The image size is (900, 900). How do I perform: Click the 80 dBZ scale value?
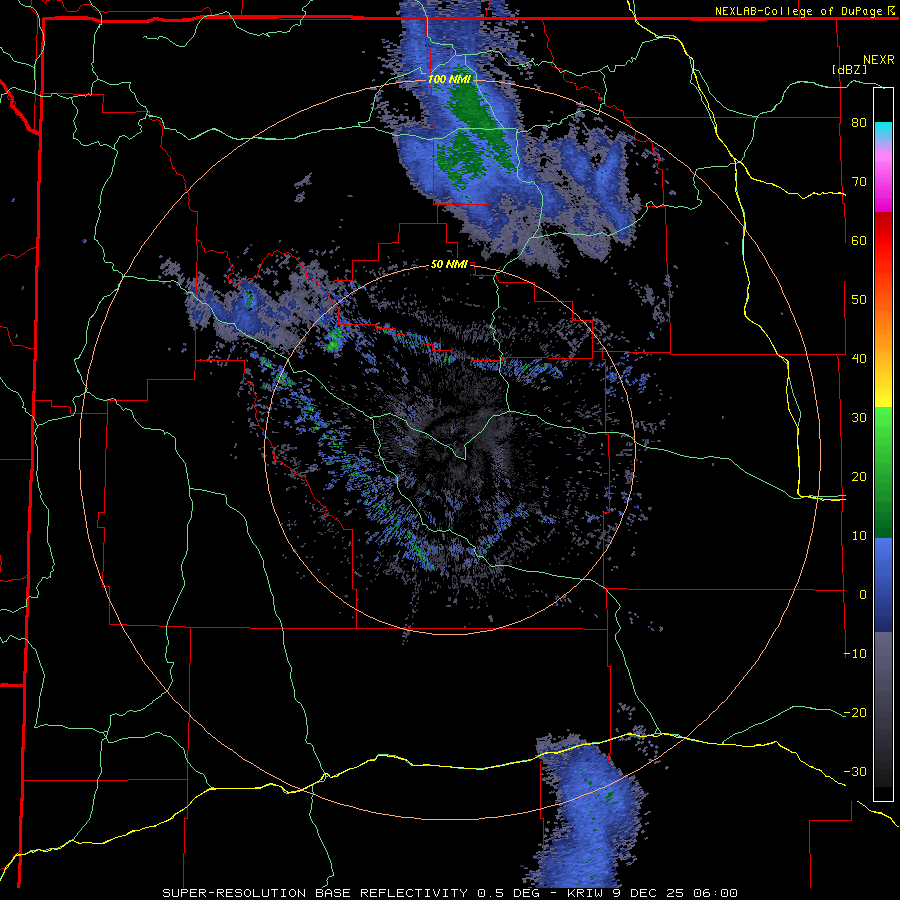[x=859, y=123]
